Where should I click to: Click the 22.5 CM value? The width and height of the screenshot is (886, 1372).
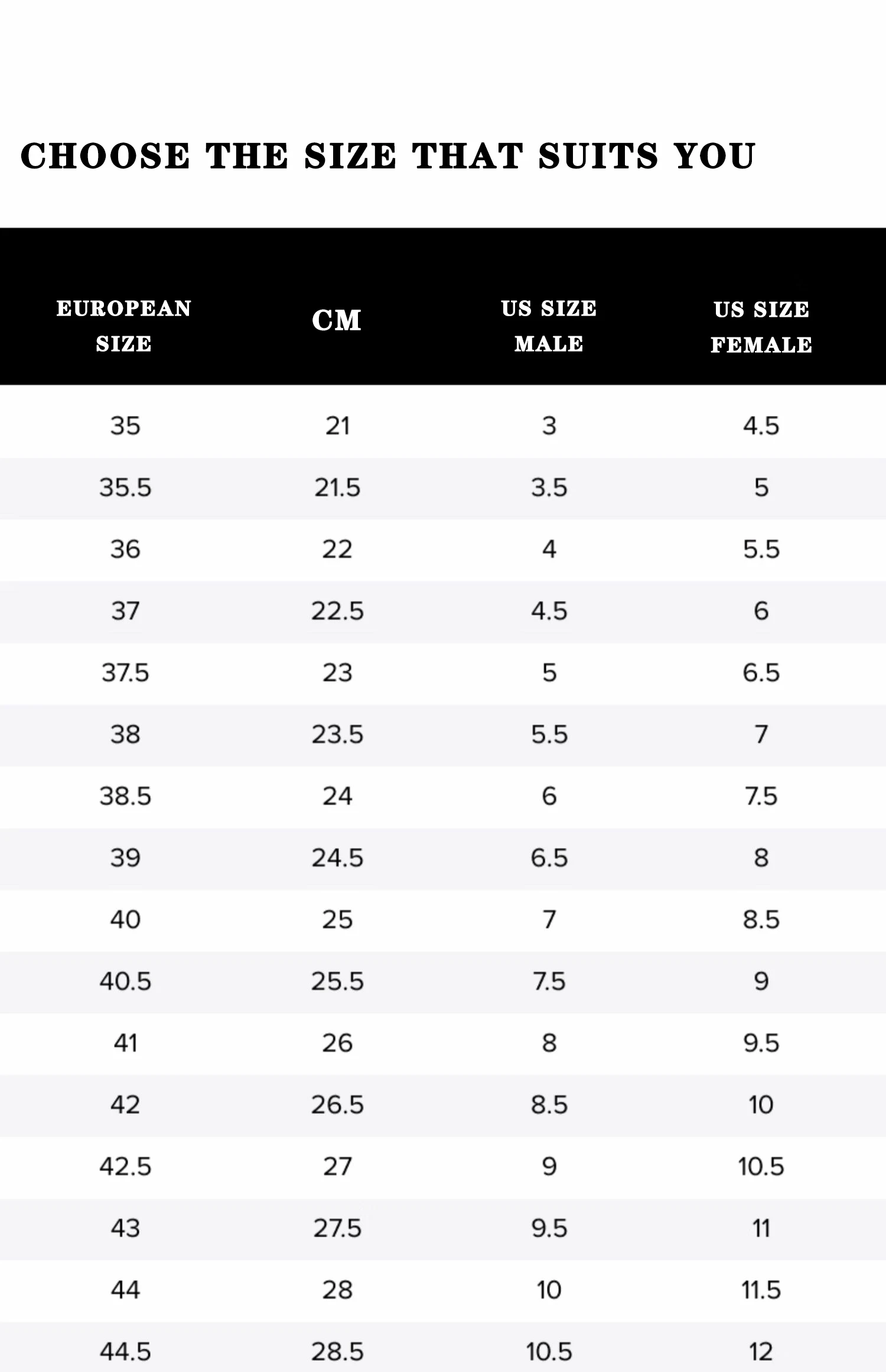point(337,610)
